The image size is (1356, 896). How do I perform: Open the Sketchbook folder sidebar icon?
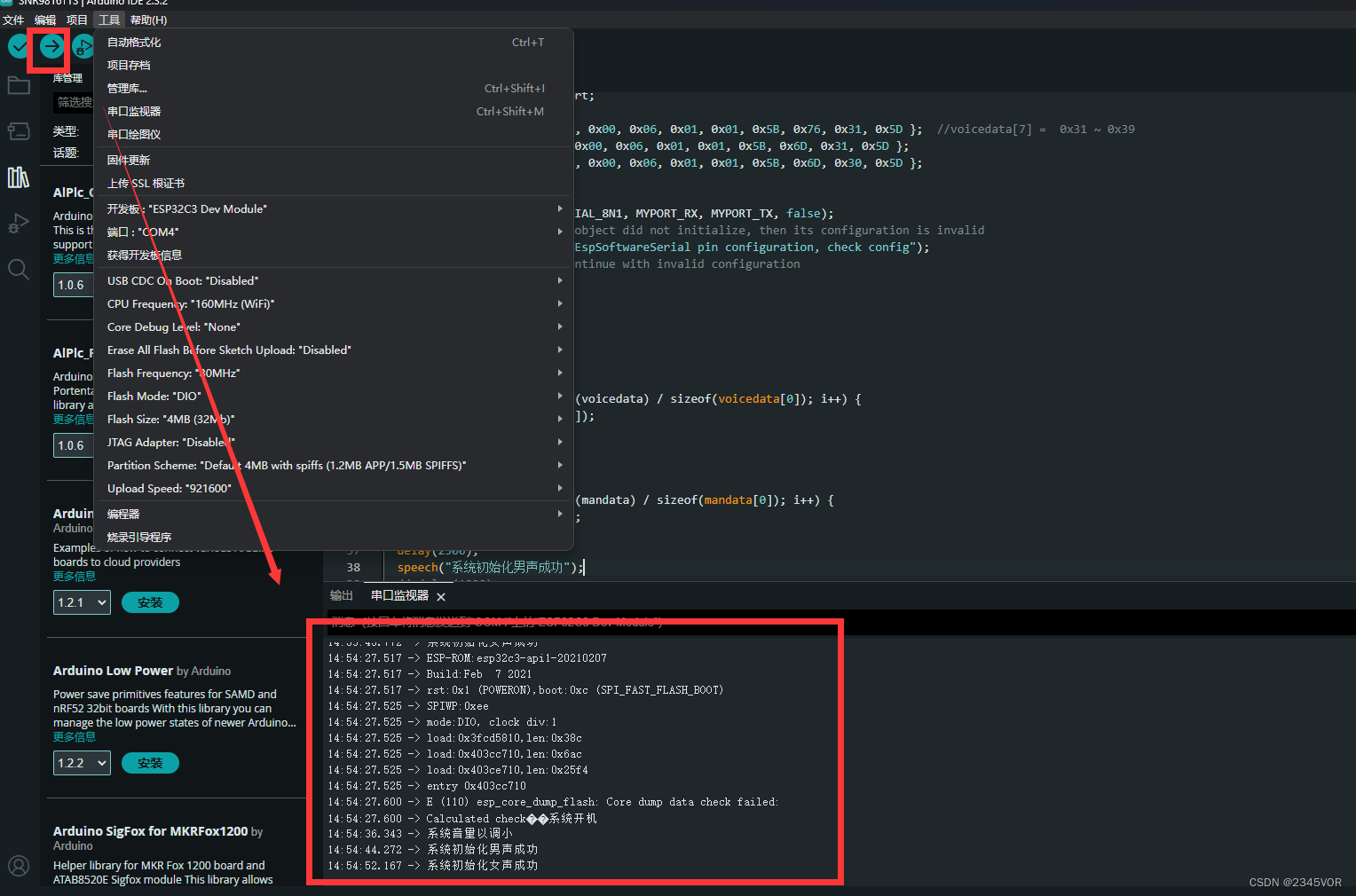click(x=19, y=85)
